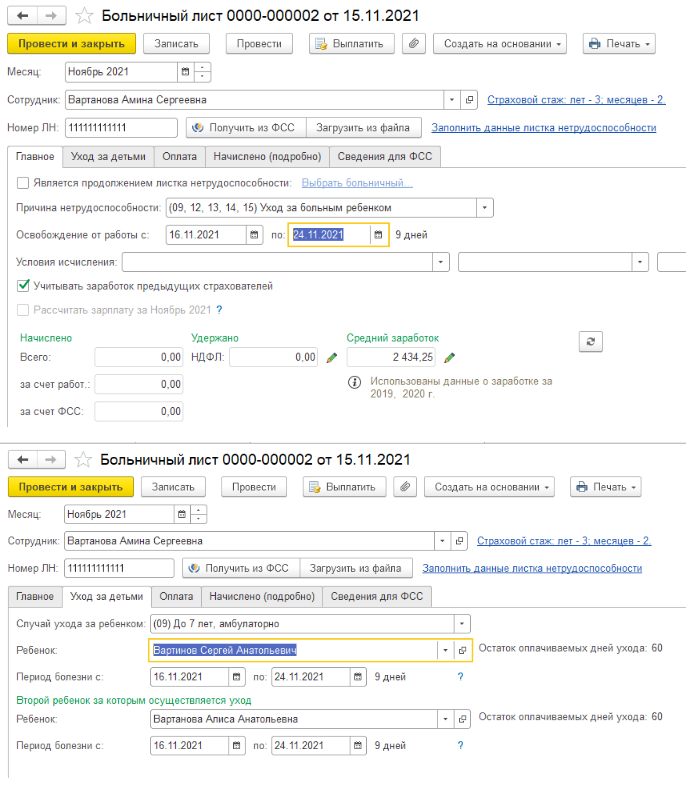Click the за счет ФСС amount field
Screen dimensions: 691x790
click(138, 411)
